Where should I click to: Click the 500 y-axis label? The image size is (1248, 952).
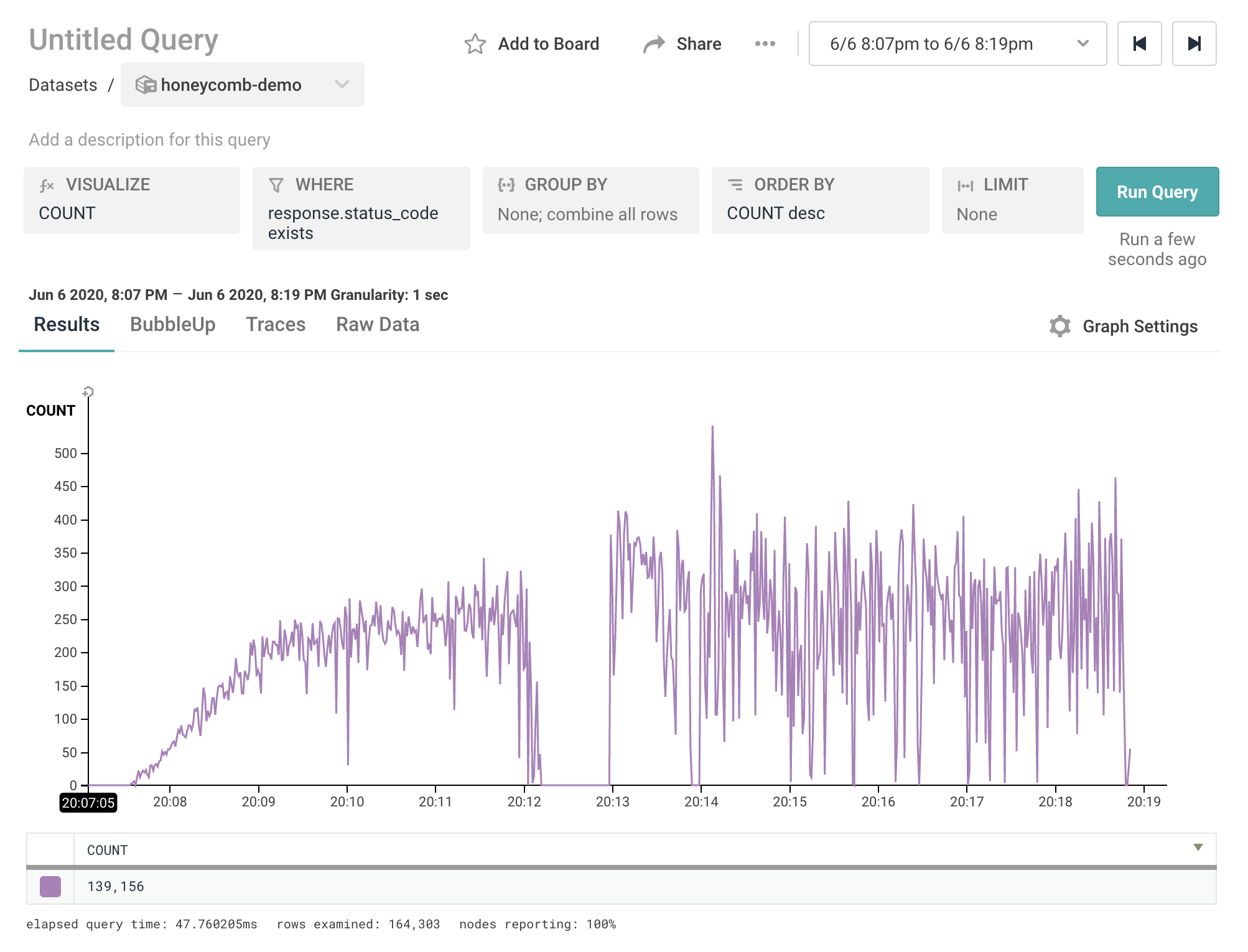pos(65,453)
